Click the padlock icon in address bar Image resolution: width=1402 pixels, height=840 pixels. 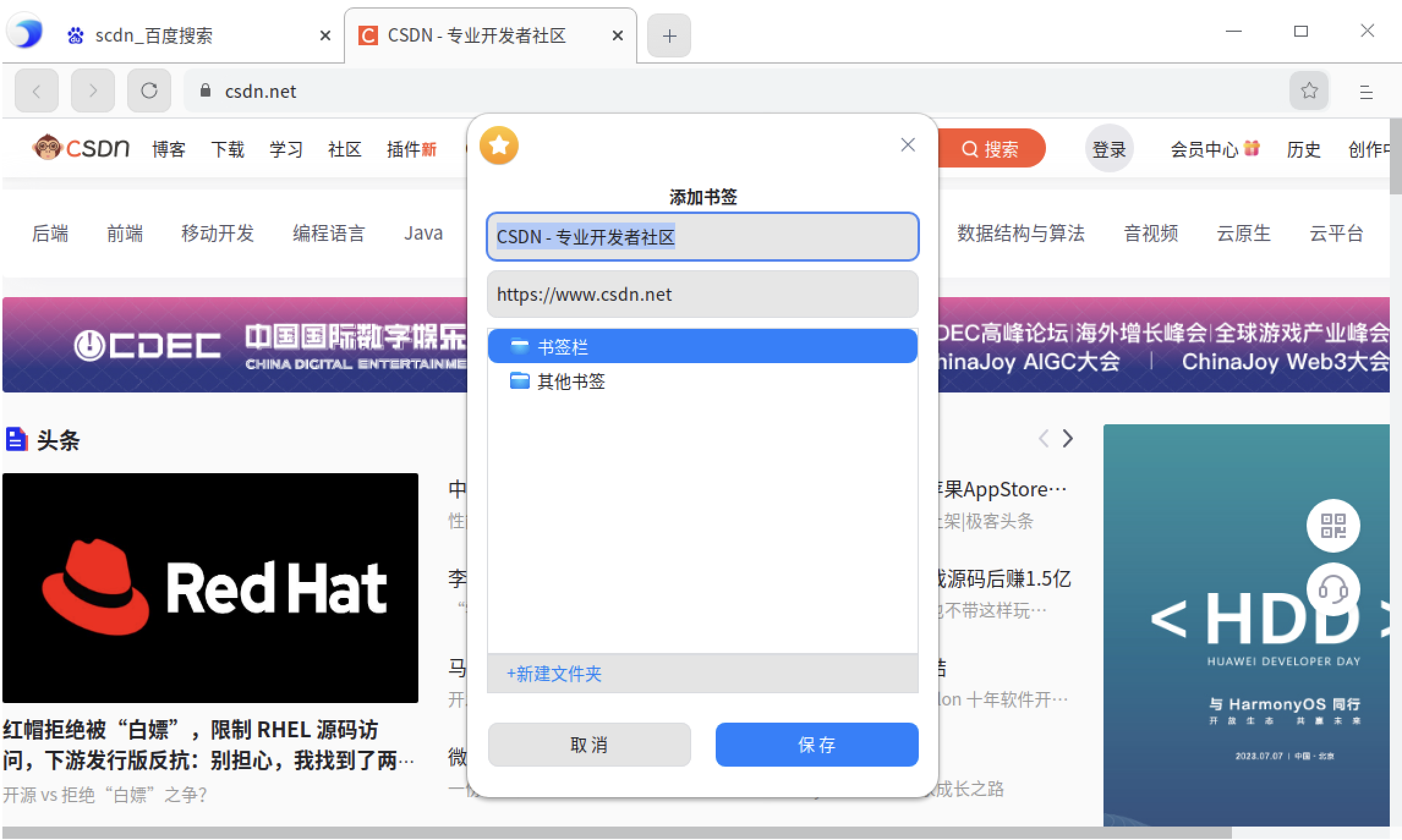tap(206, 90)
